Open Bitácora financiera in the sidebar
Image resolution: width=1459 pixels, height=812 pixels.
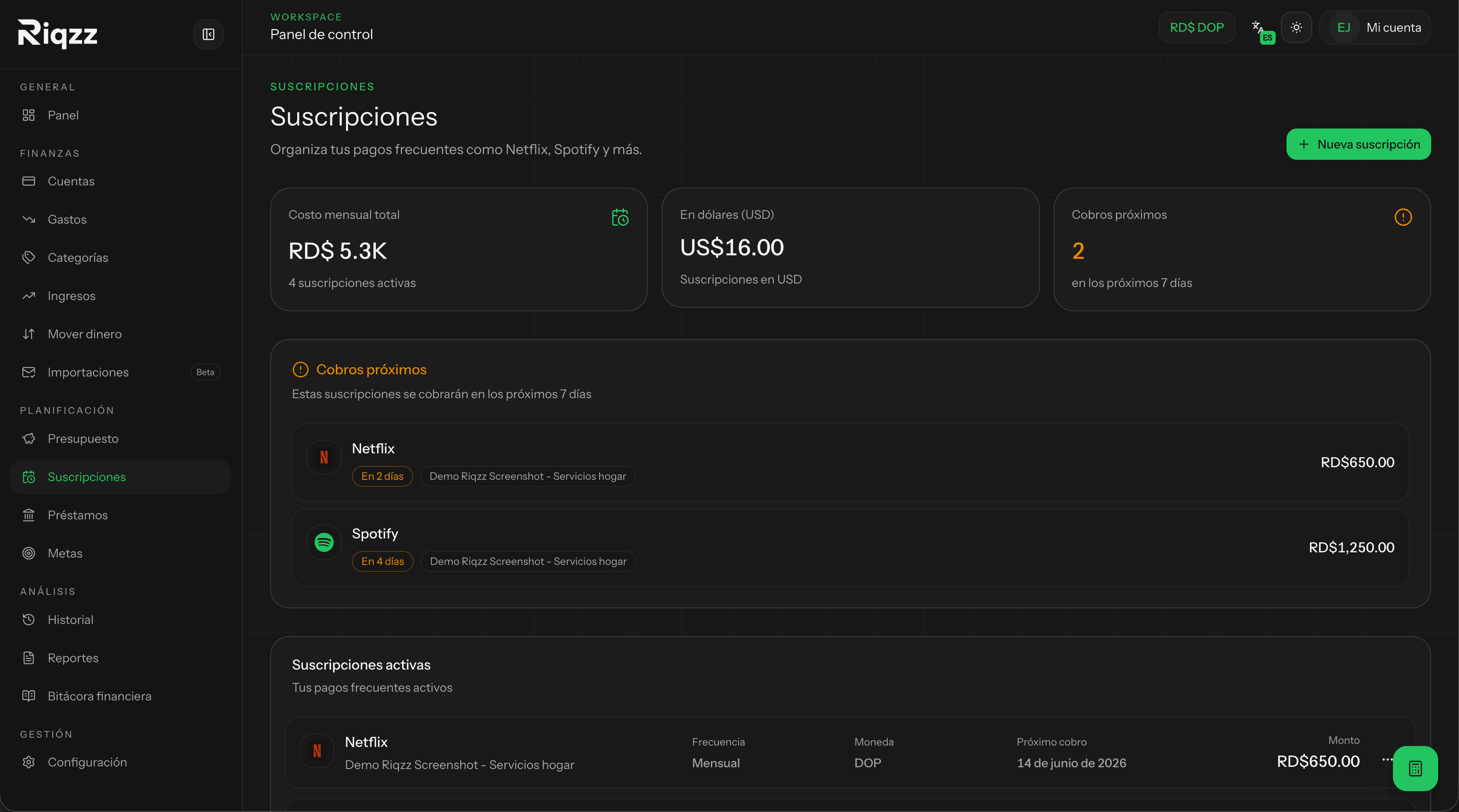pos(120,696)
